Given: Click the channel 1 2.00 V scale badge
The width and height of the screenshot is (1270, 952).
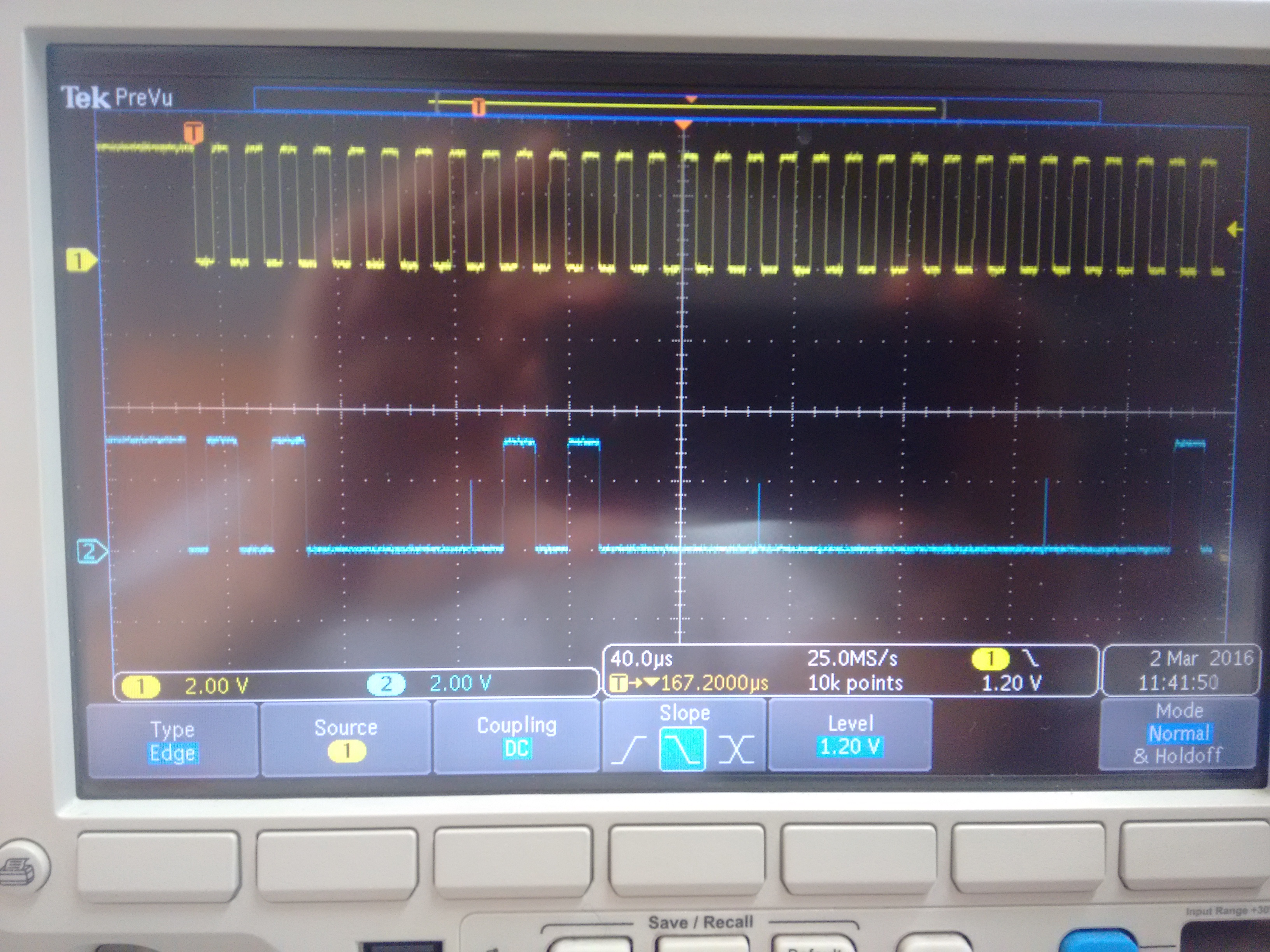Looking at the screenshot, I should pos(141,686).
